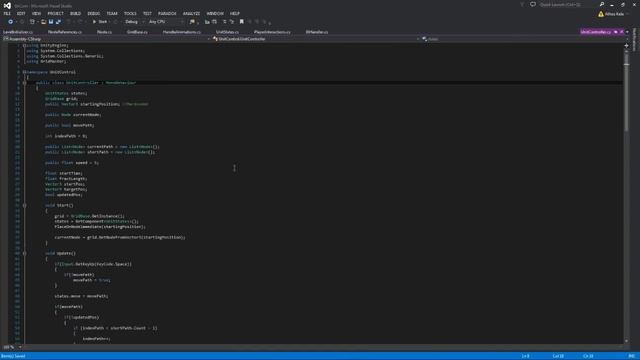Open the Assembly-CSharp project dropdown
This screenshot has height=360, width=640.
tap(106, 39)
